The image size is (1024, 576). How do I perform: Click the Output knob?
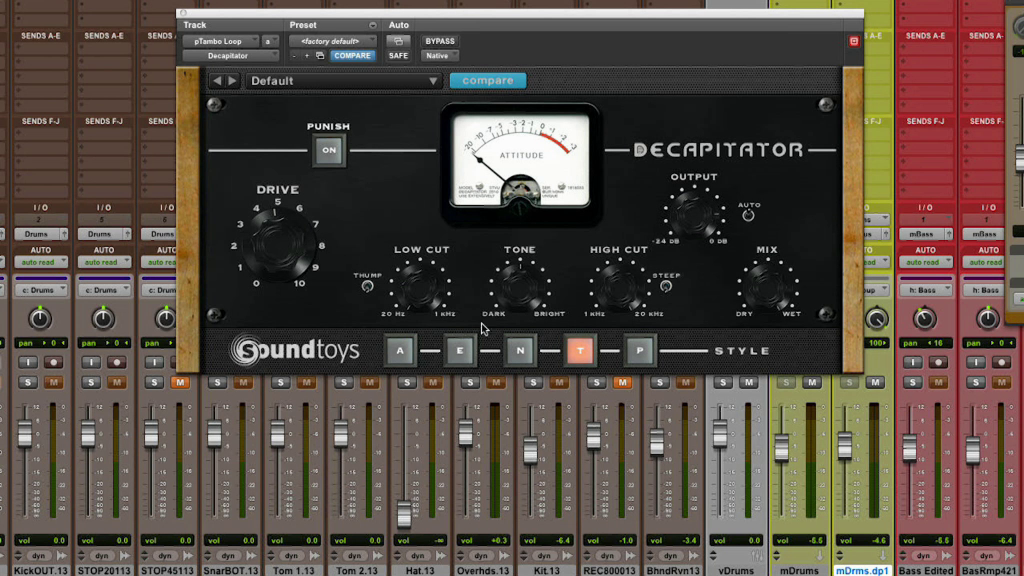(x=694, y=213)
